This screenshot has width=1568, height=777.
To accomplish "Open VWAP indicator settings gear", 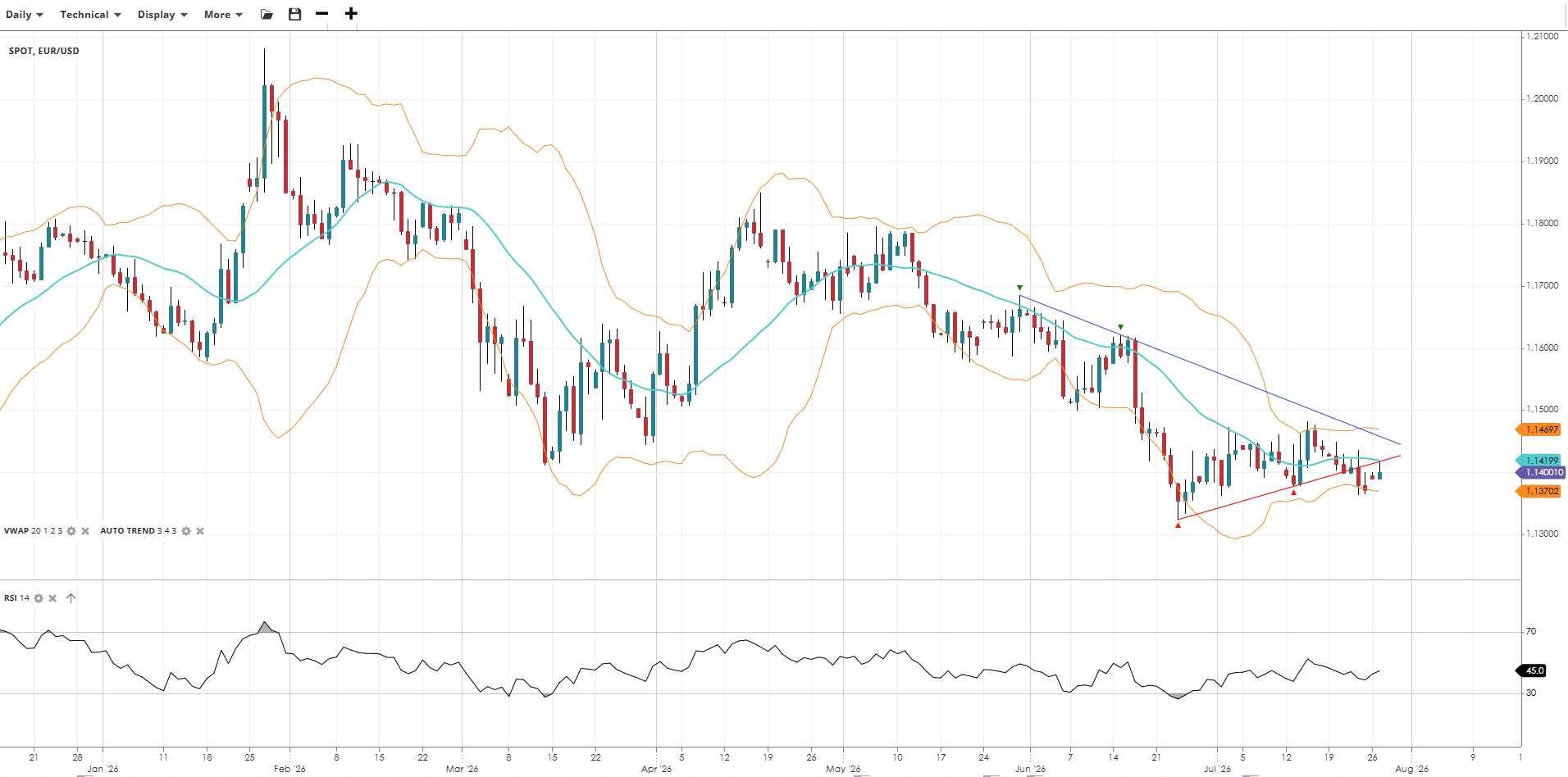I will (x=71, y=531).
